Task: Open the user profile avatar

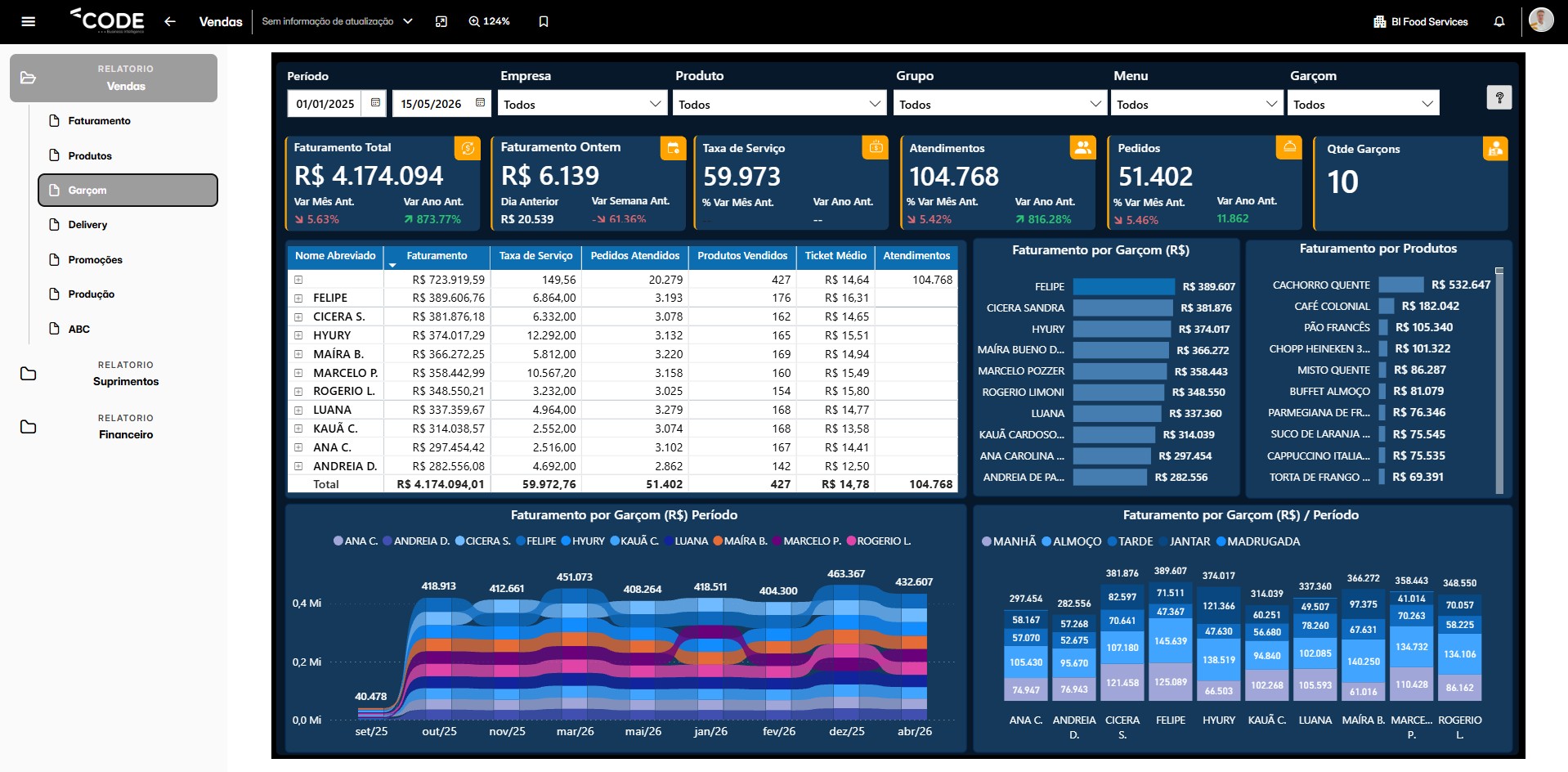Action: [1541, 20]
